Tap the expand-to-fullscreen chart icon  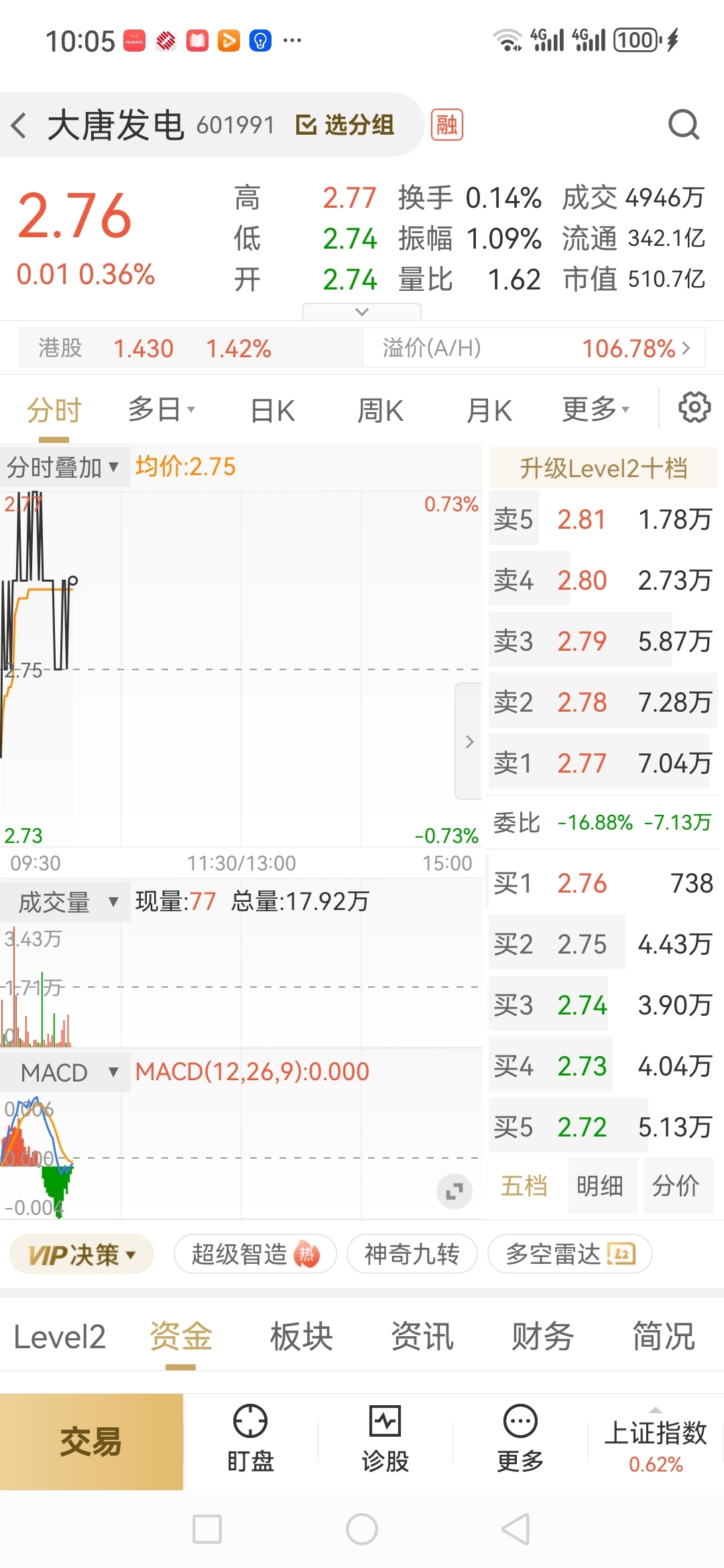[x=455, y=1191]
